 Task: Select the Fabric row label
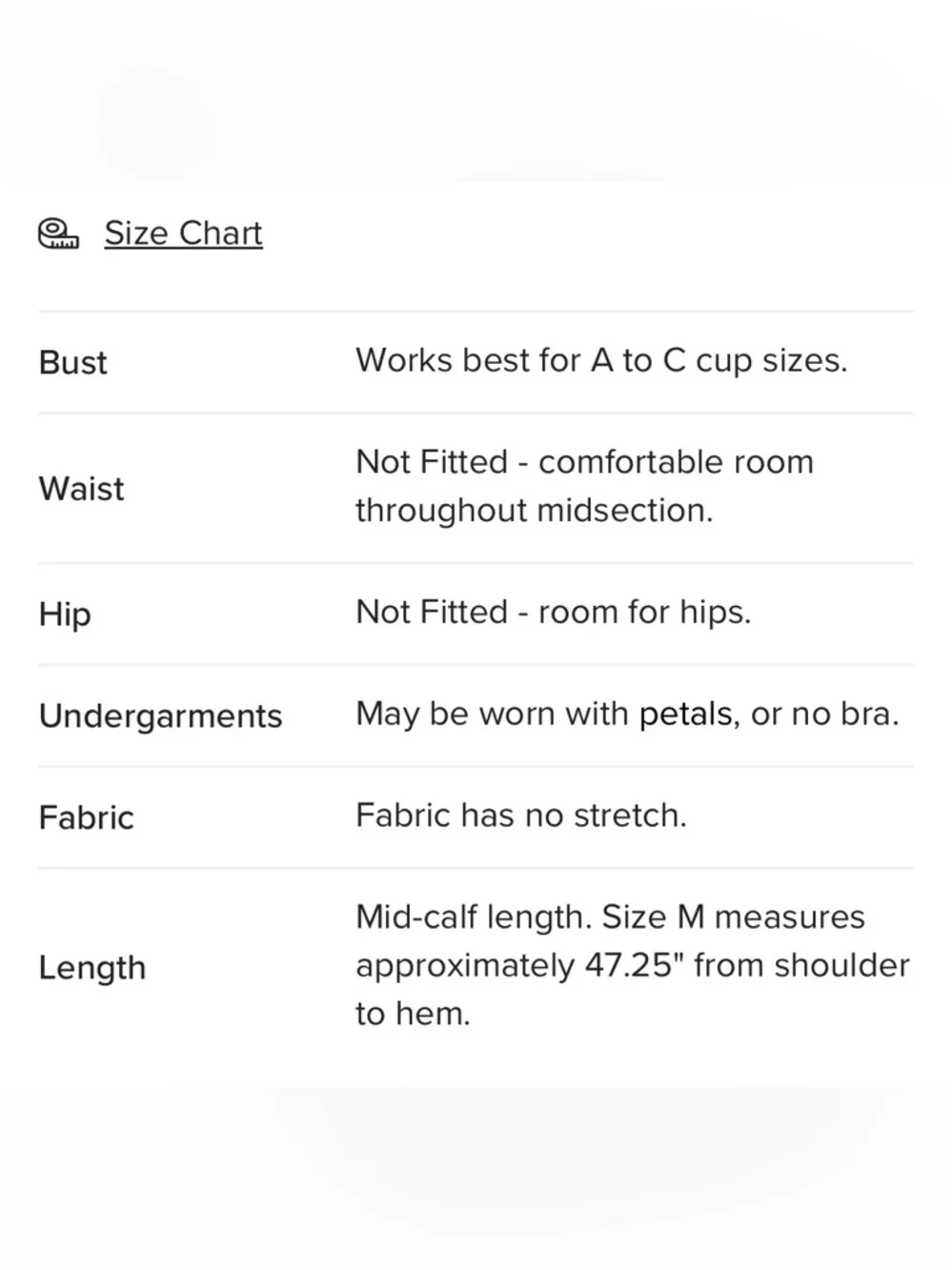[x=86, y=817]
